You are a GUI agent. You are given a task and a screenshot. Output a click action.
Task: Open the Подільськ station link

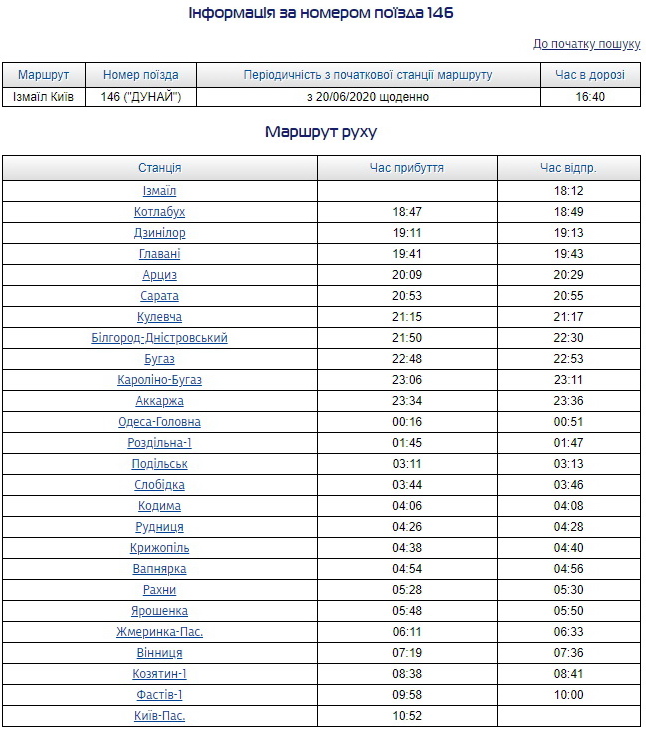pos(160,464)
